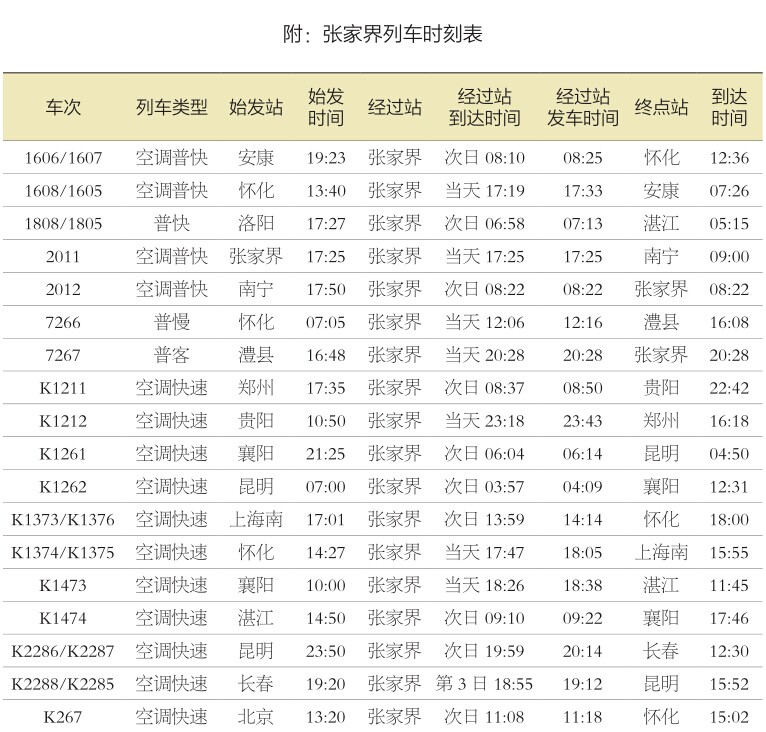The height and width of the screenshot is (732, 766).
Task: Select train number 1606/1607
Action: tap(63, 158)
